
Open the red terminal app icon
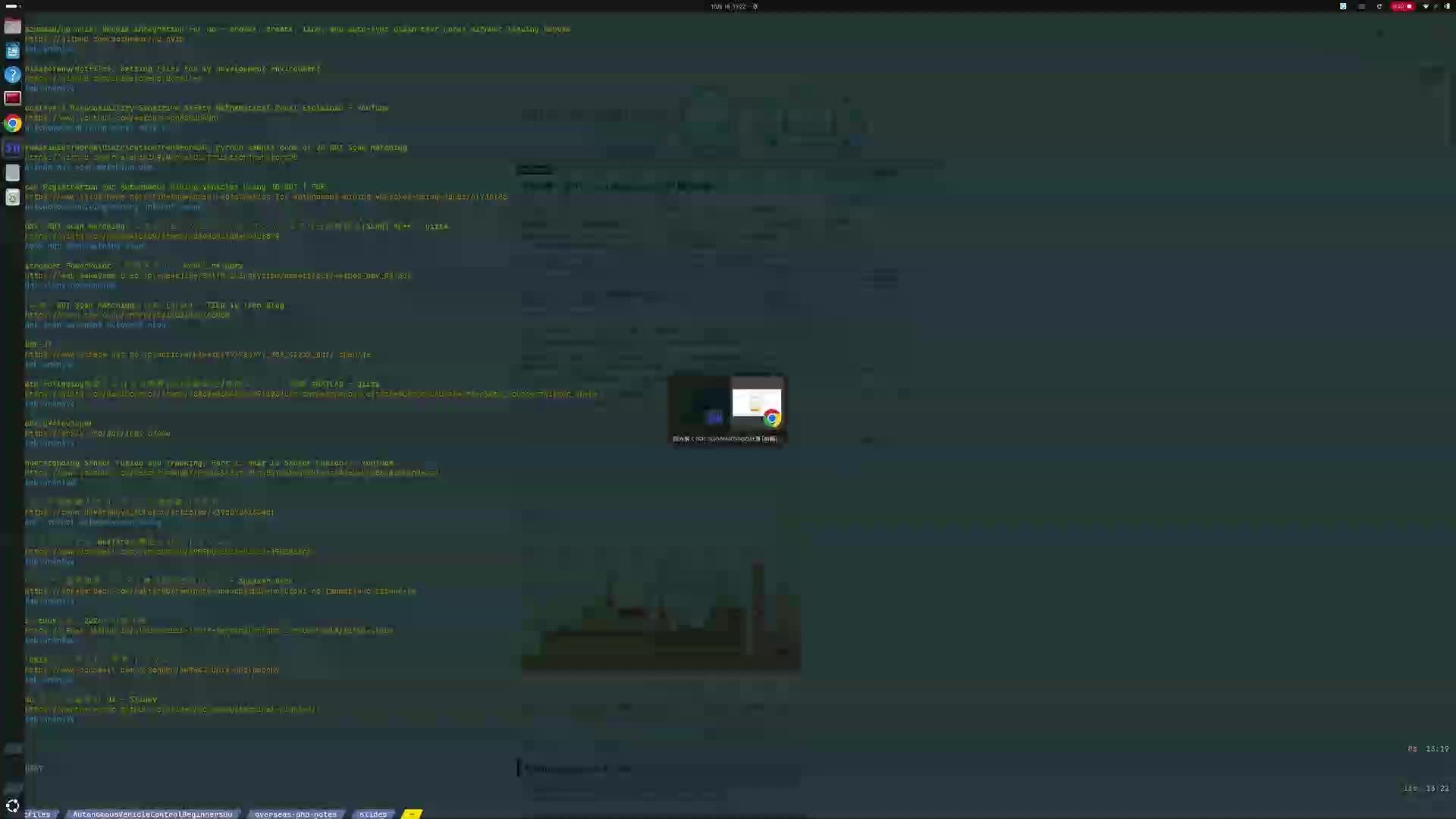[12, 99]
